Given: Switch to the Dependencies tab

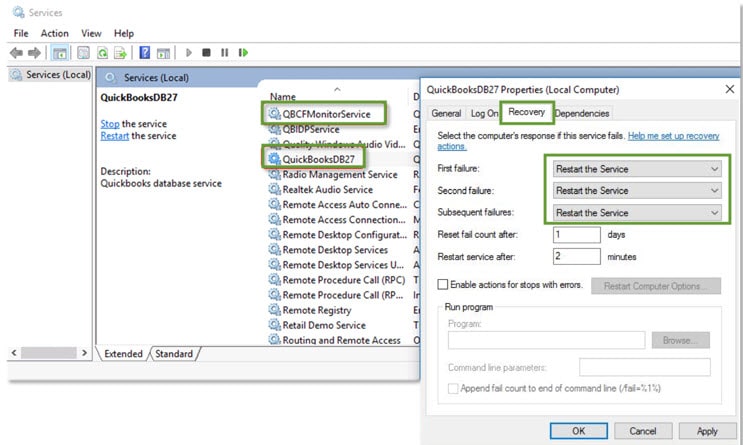Looking at the screenshot, I should tap(582, 113).
